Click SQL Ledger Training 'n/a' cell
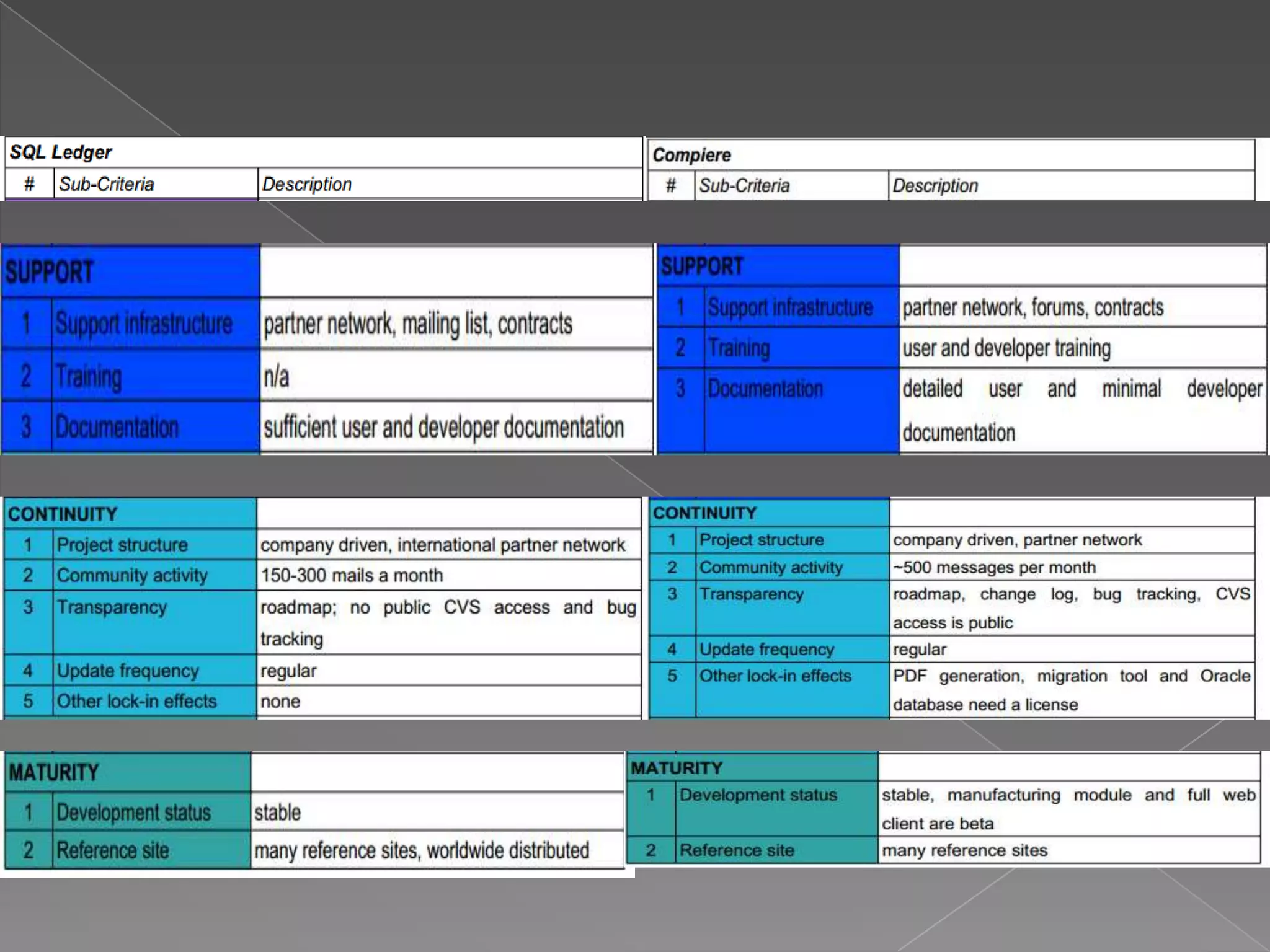Image resolution: width=1270 pixels, height=952 pixels. pos(277,377)
